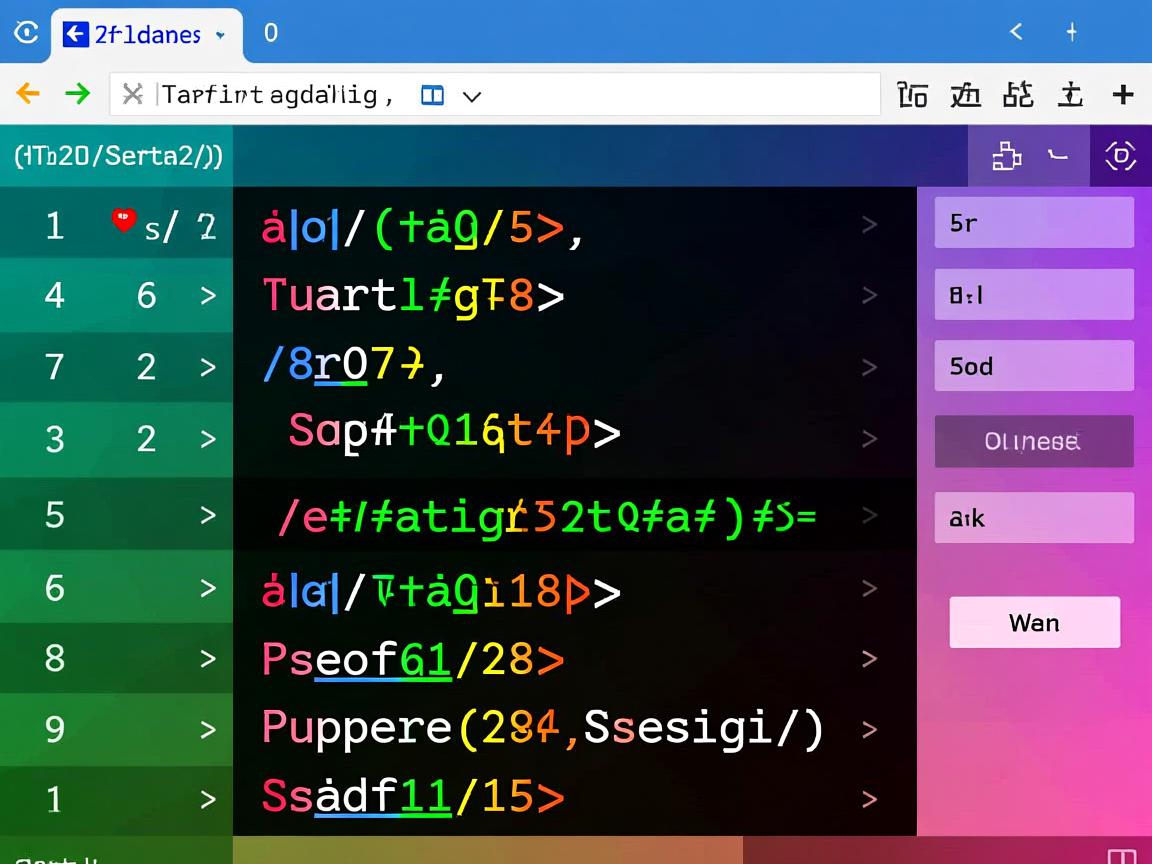Viewport: 1152px width, 864px height.
Task: Click the X icon in address bar
Action: click(132, 95)
